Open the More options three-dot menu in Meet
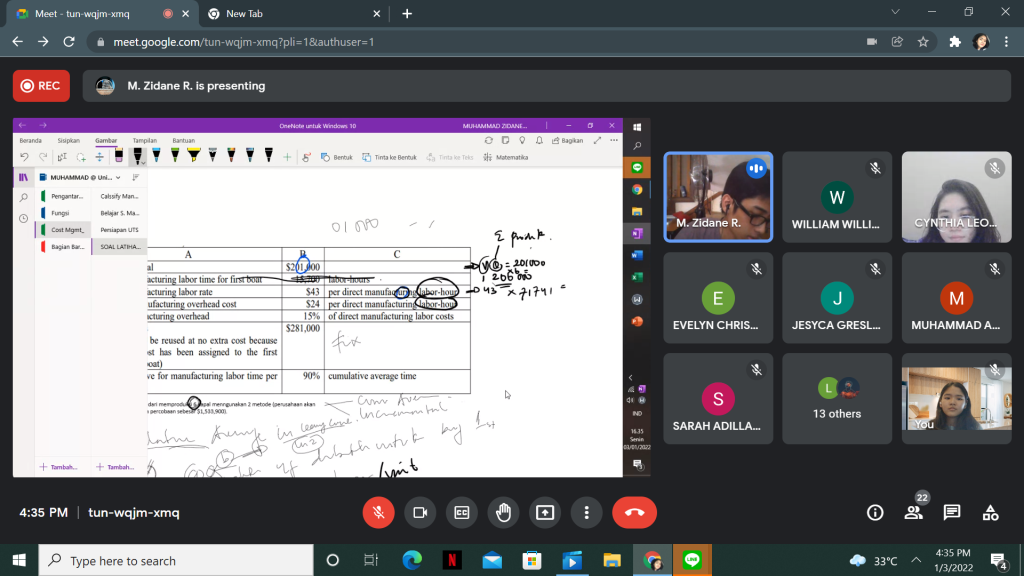The height and width of the screenshot is (576, 1024). [x=586, y=512]
